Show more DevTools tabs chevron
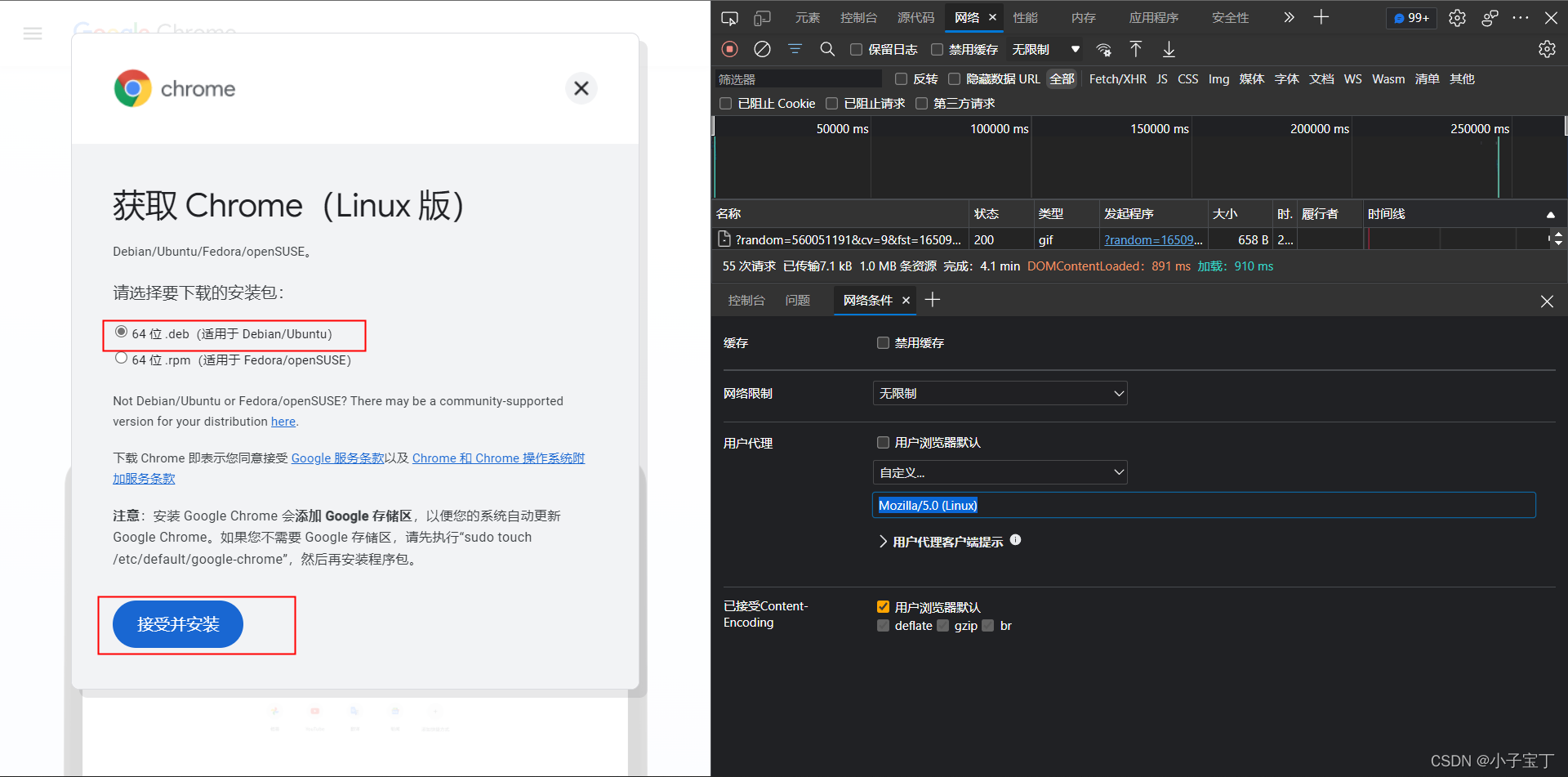1568x777 pixels. [1289, 17]
